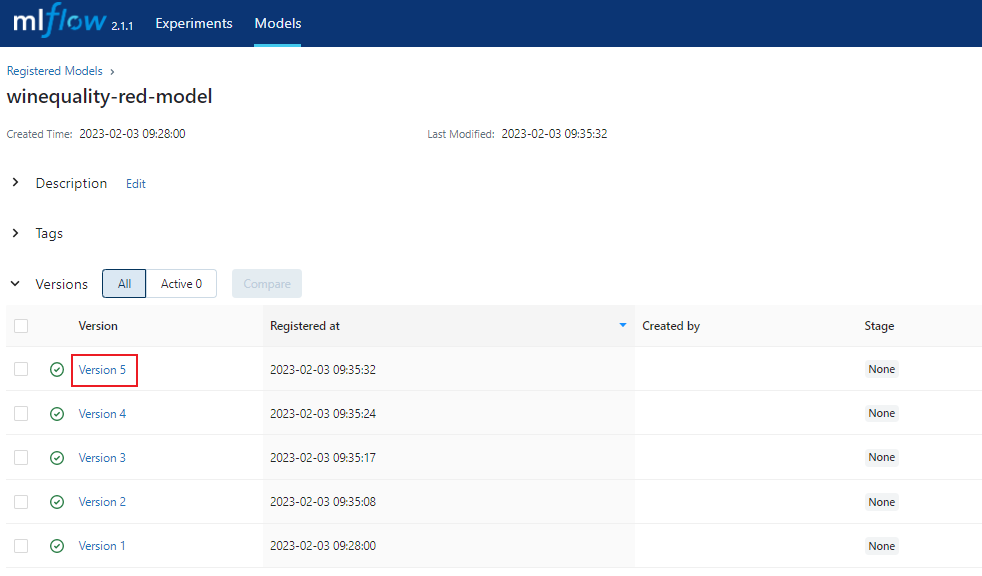Open the Models tab
Screen dimensions: 982x576
(277, 23)
